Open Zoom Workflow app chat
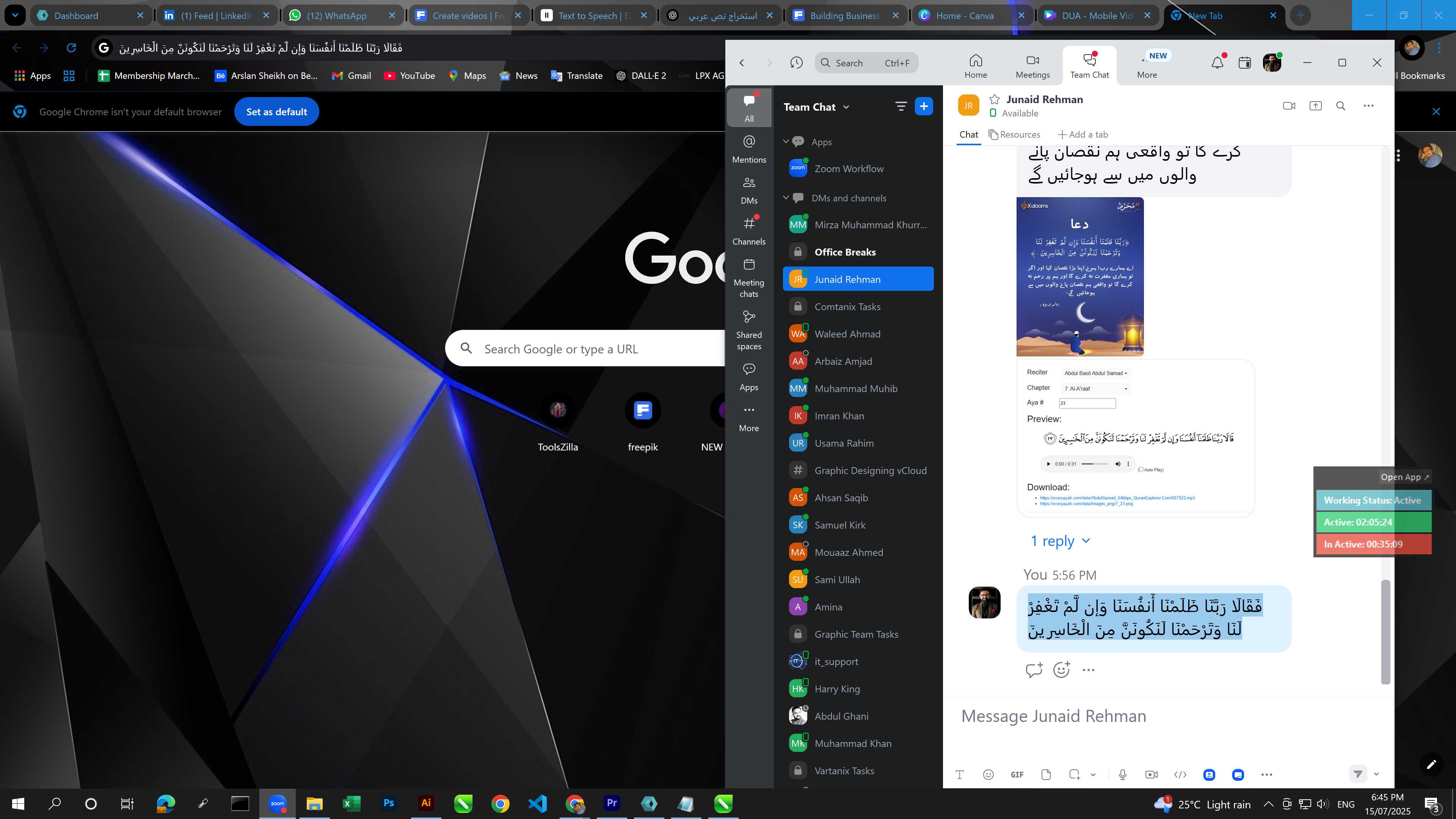 [858, 168]
